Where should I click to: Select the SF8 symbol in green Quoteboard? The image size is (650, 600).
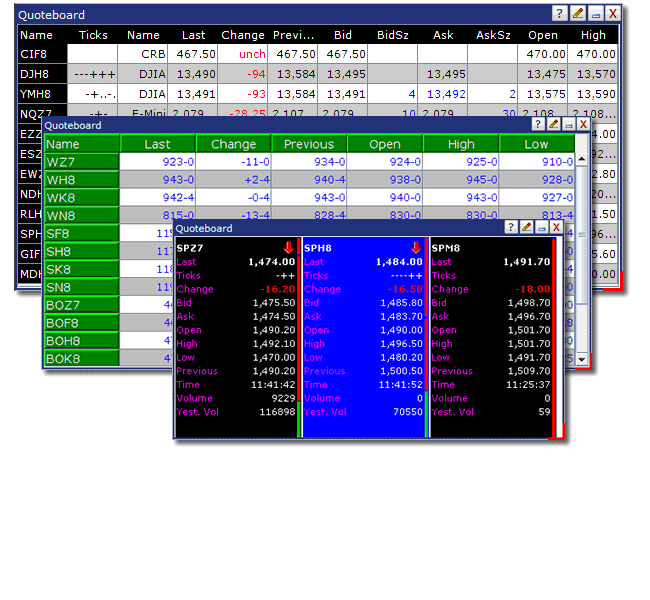(82, 233)
